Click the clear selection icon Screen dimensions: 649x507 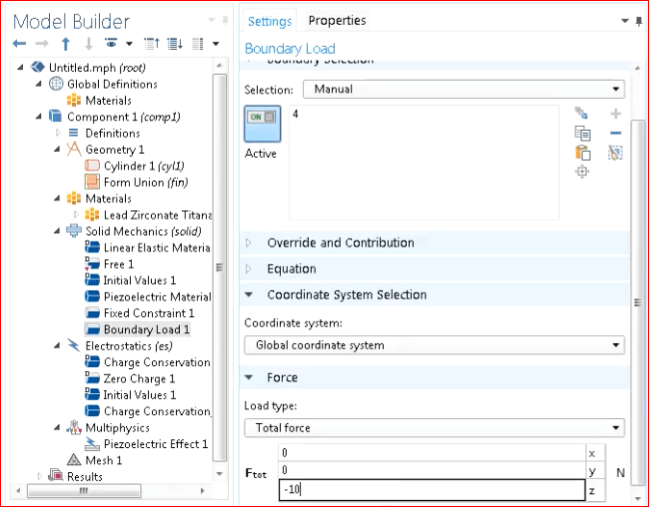click(x=615, y=153)
